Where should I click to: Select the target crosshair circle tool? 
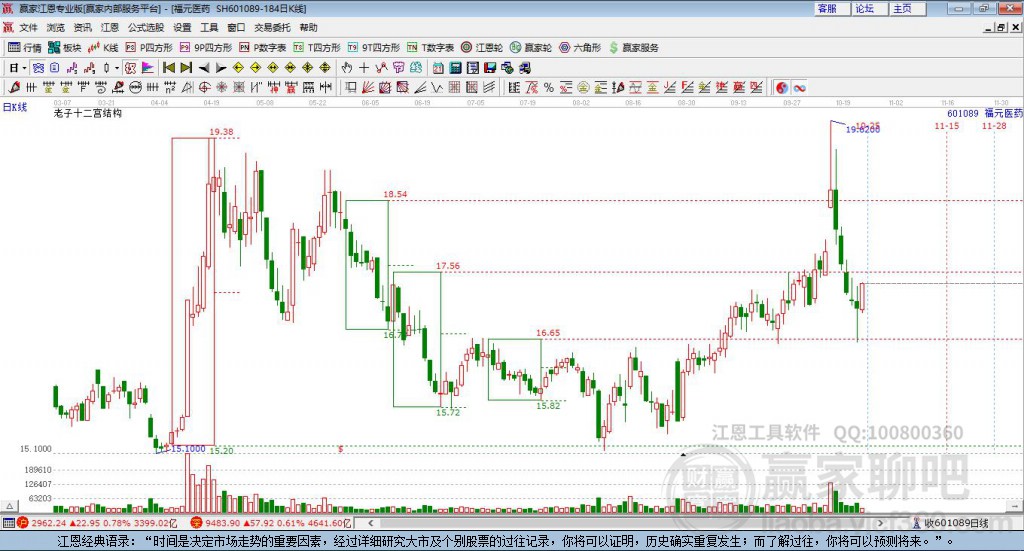(204, 87)
